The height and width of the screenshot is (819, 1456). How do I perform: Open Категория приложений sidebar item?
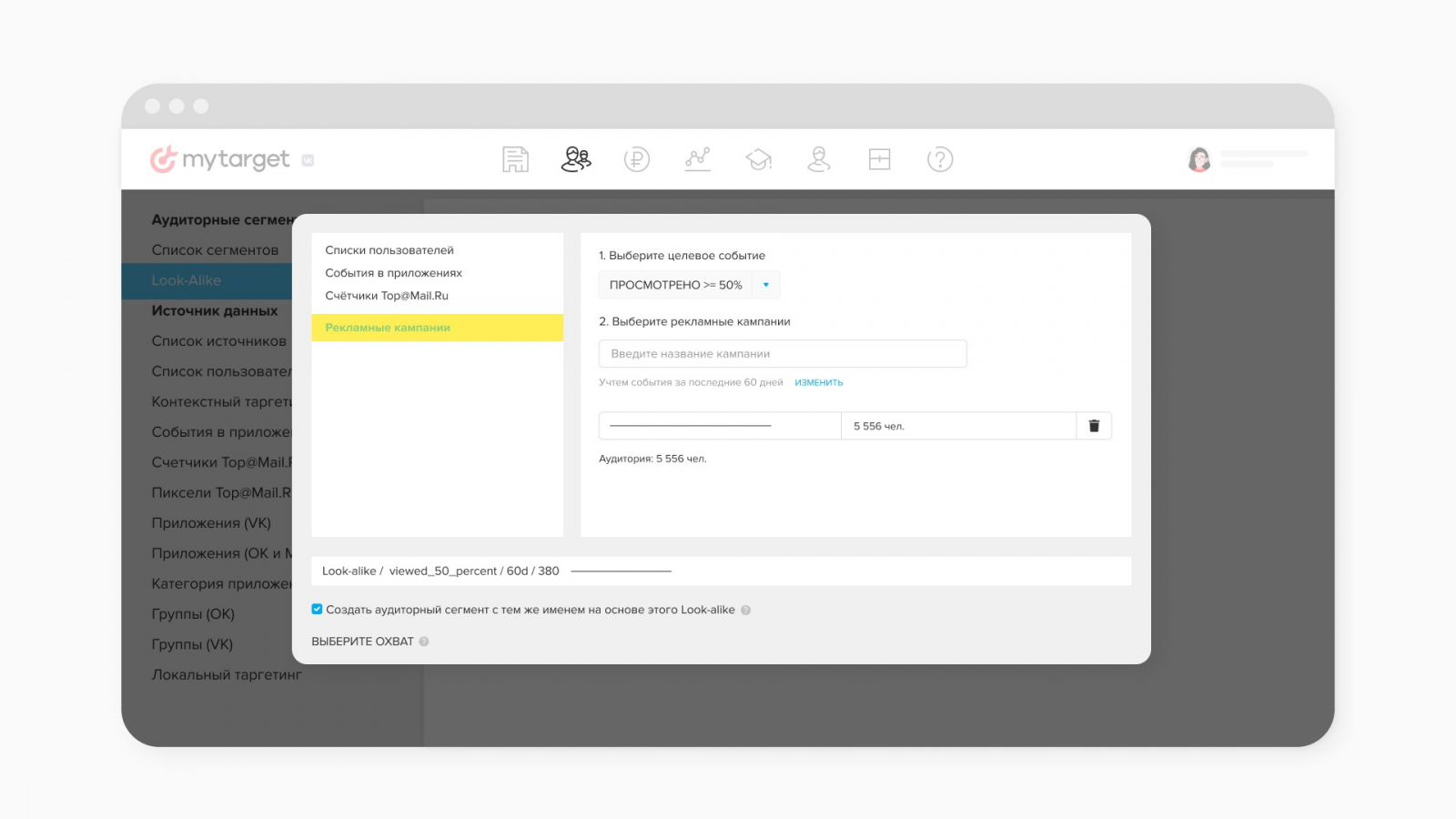pos(221,583)
